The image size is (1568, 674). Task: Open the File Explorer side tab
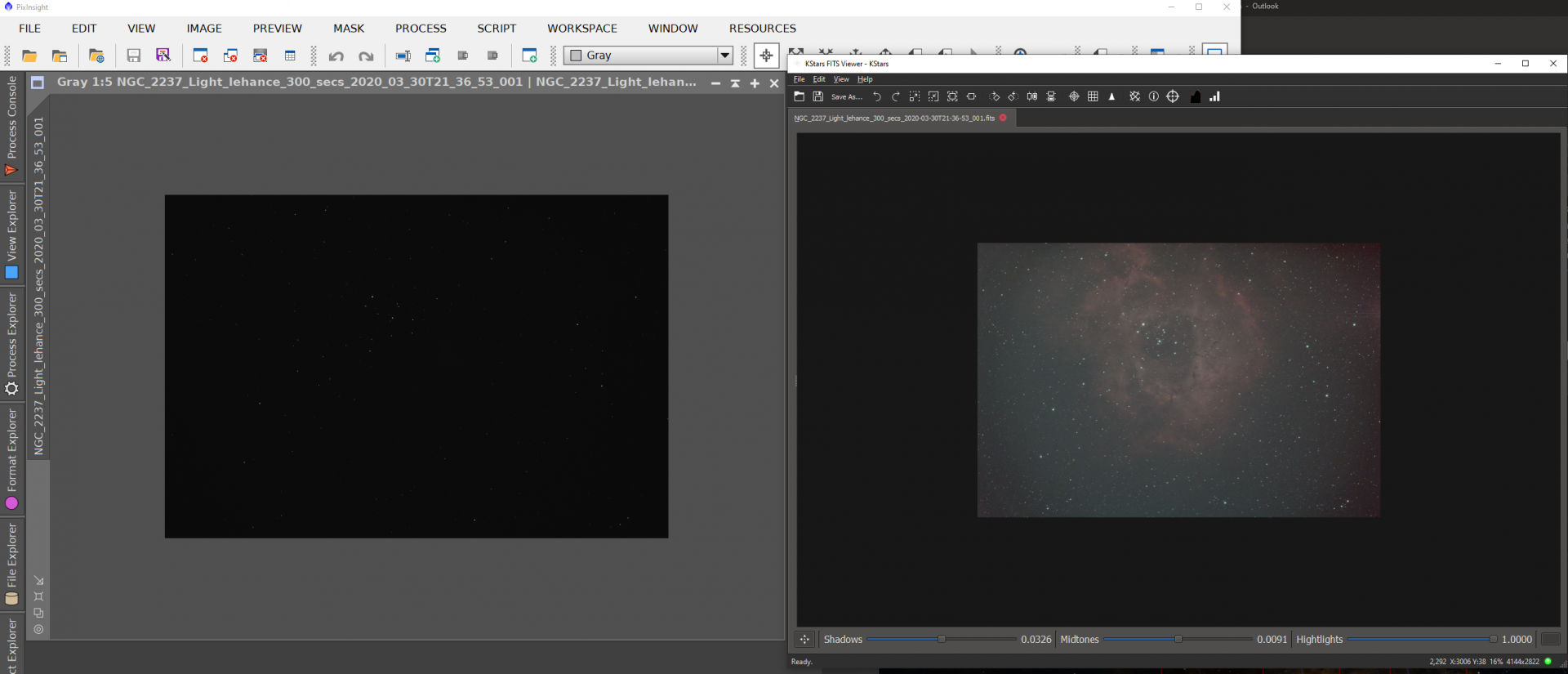click(11, 564)
